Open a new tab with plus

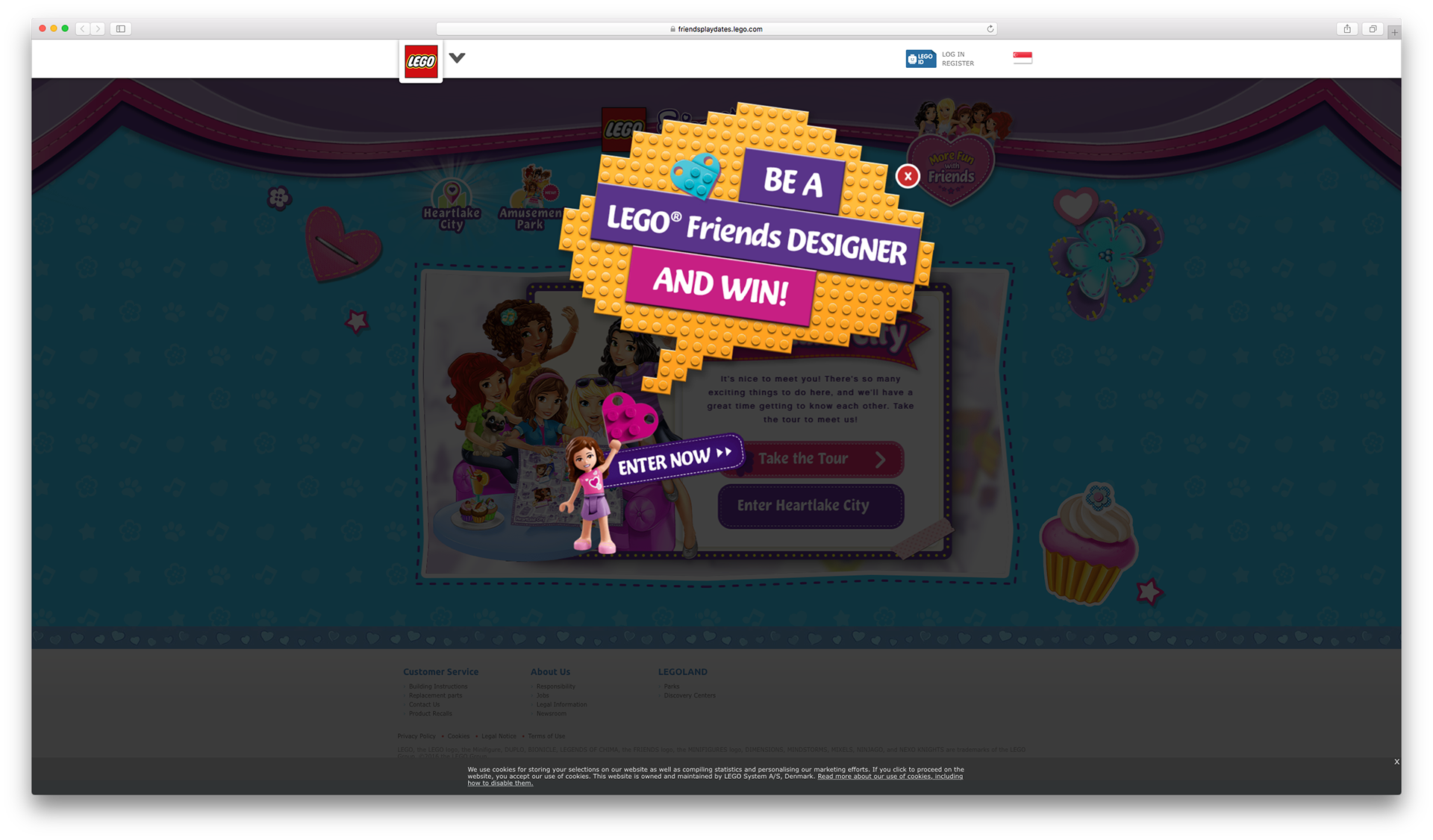click(x=1394, y=32)
